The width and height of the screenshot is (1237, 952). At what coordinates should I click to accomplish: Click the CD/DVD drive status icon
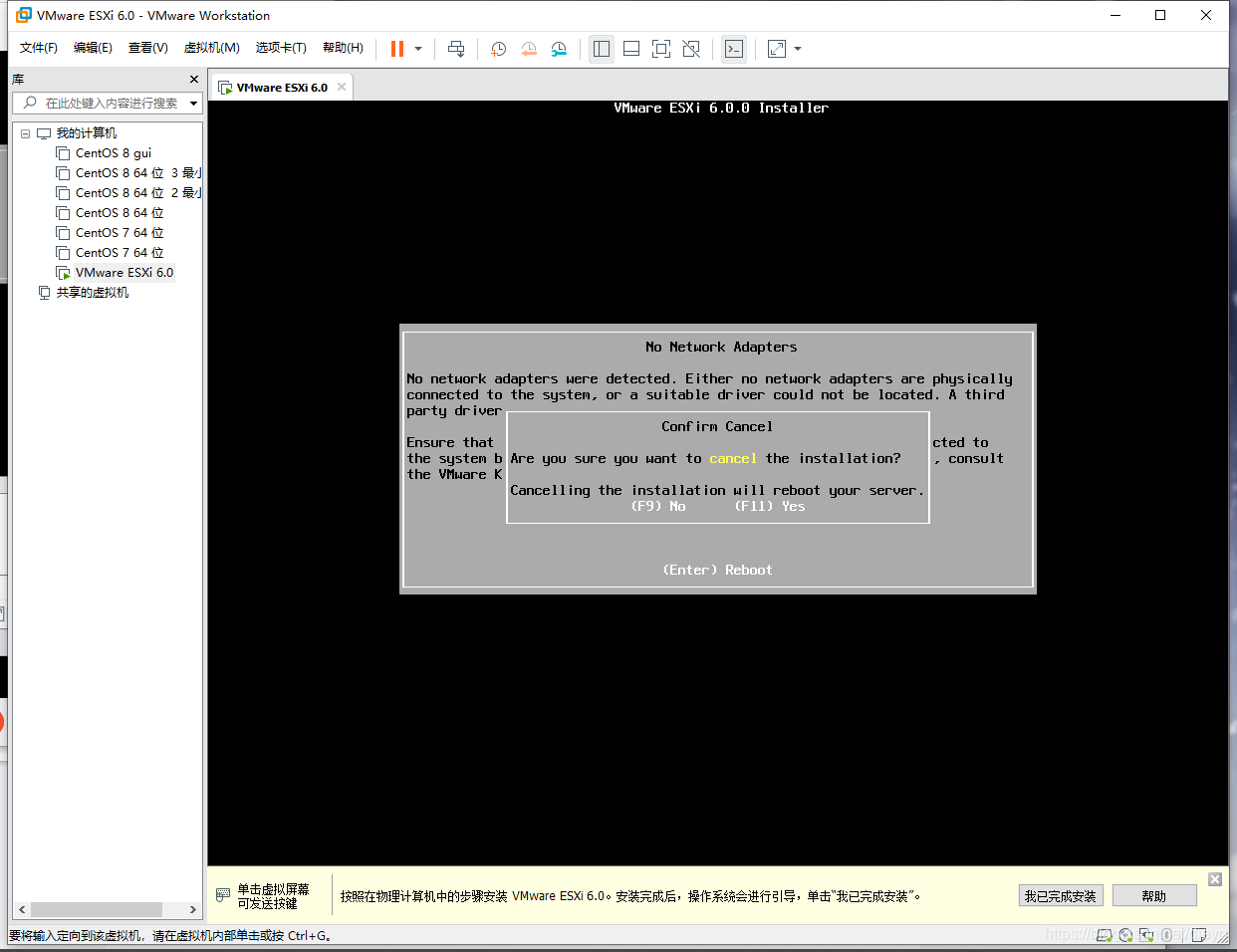pyautogui.click(x=1126, y=935)
